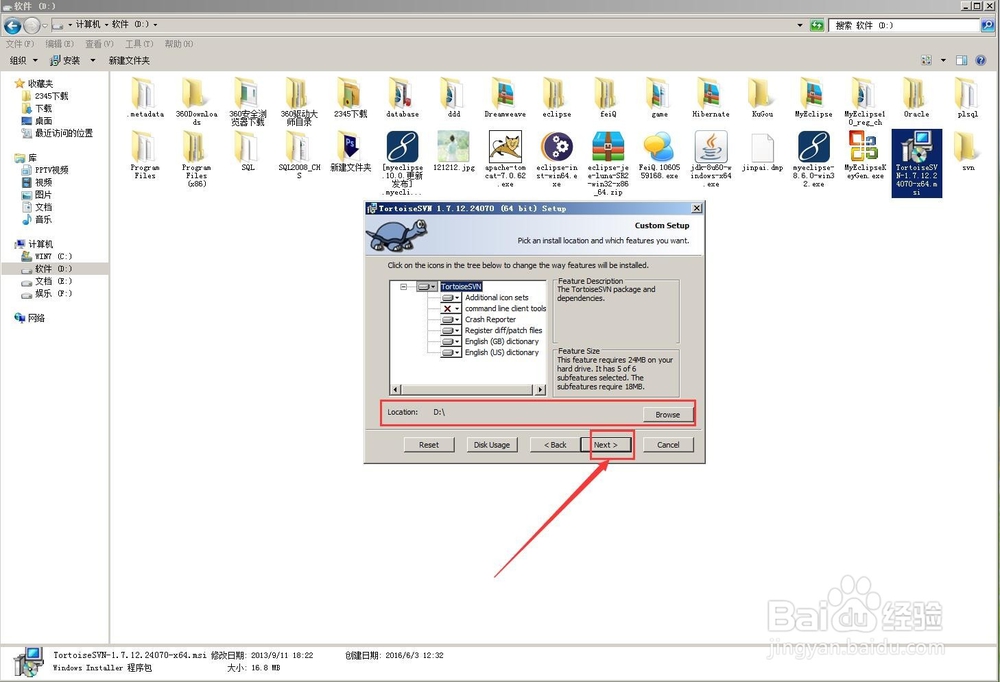Screen dimensions: 1000x682
Task: Open the 编辑(E) menu
Action: pos(59,44)
